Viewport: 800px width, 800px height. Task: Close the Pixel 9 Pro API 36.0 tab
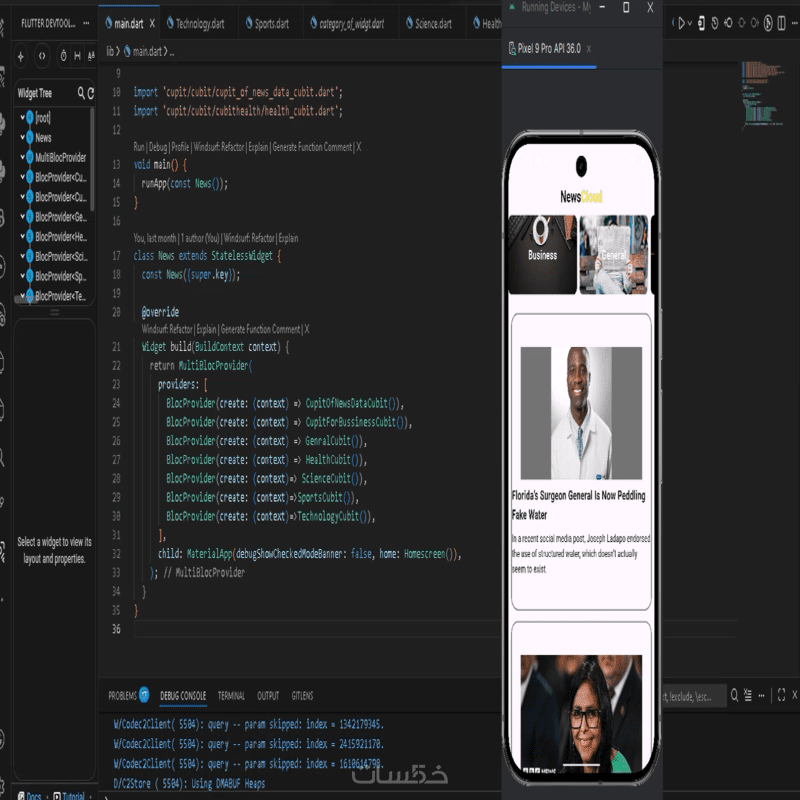(x=589, y=48)
